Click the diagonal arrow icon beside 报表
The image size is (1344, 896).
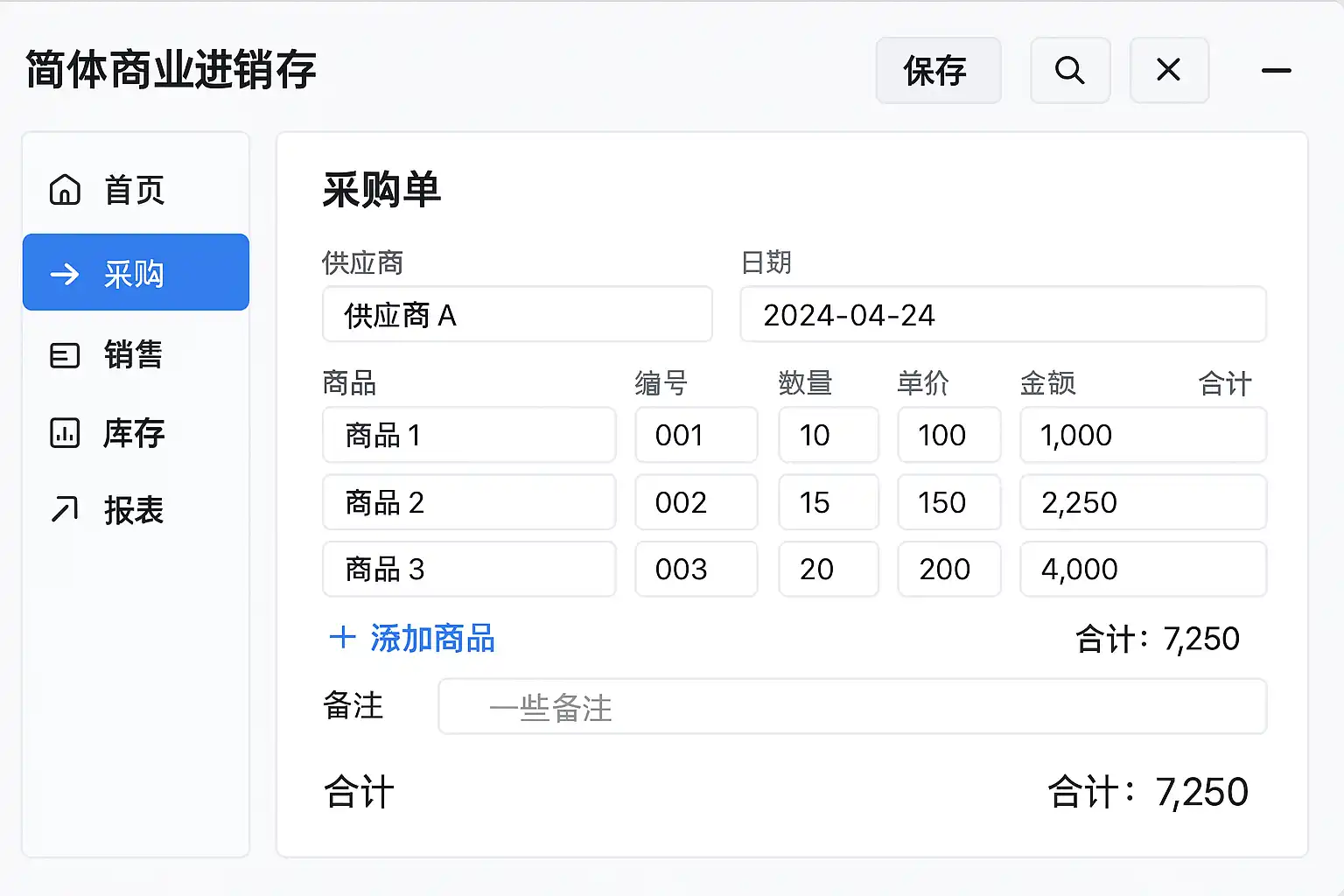(65, 509)
